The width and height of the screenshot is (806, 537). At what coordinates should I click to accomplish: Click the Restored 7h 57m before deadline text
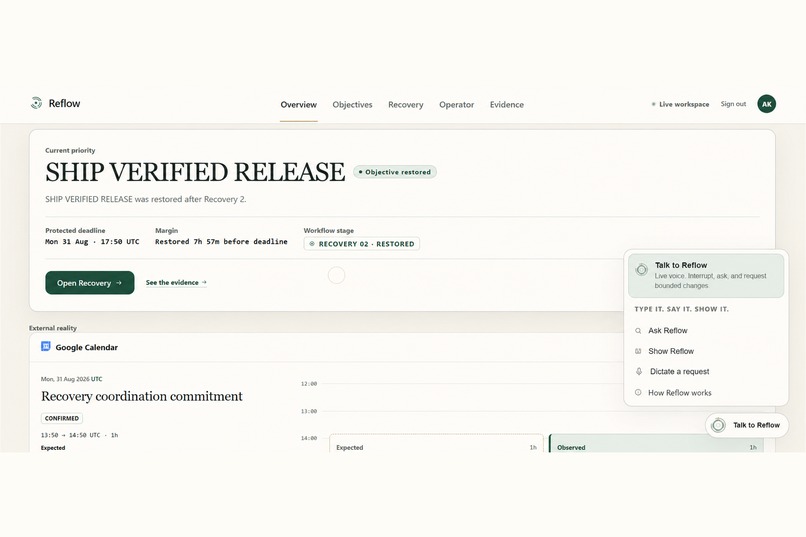tap(221, 242)
